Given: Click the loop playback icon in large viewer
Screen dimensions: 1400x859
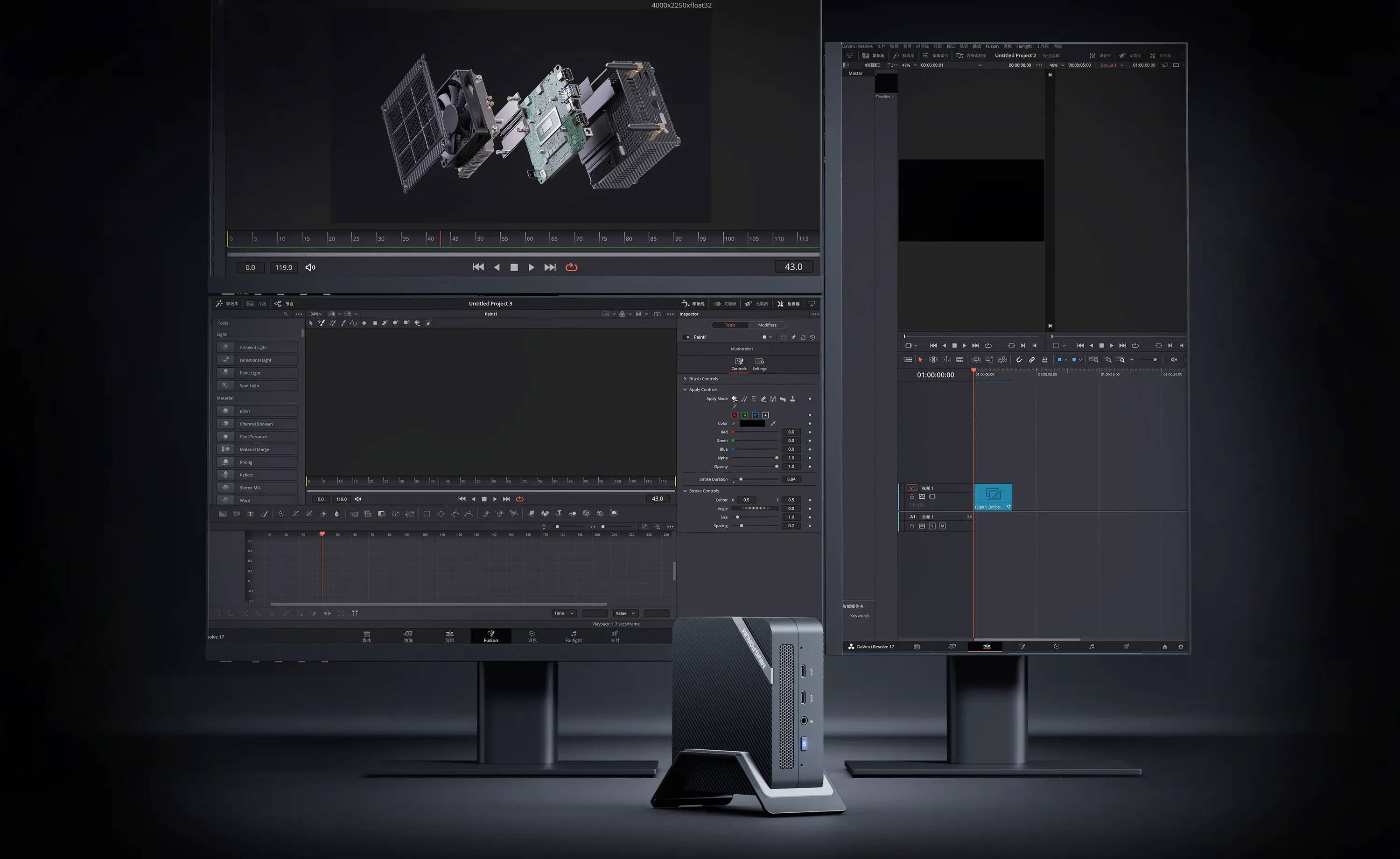Looking at the screenshot, I should [572, 267].
